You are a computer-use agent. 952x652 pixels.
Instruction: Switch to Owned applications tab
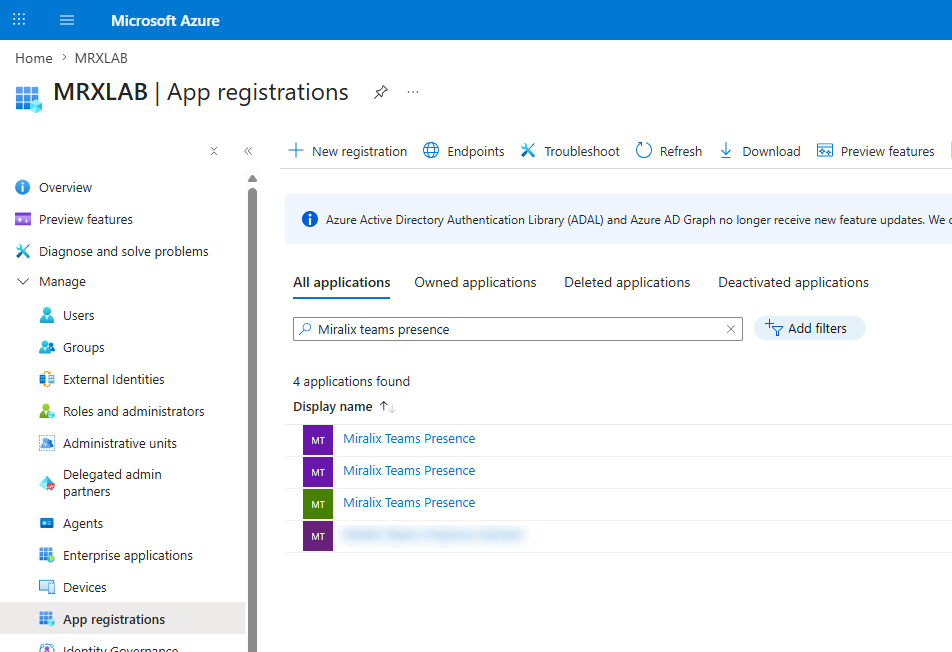pyautogui.click(x=475, y=283)
